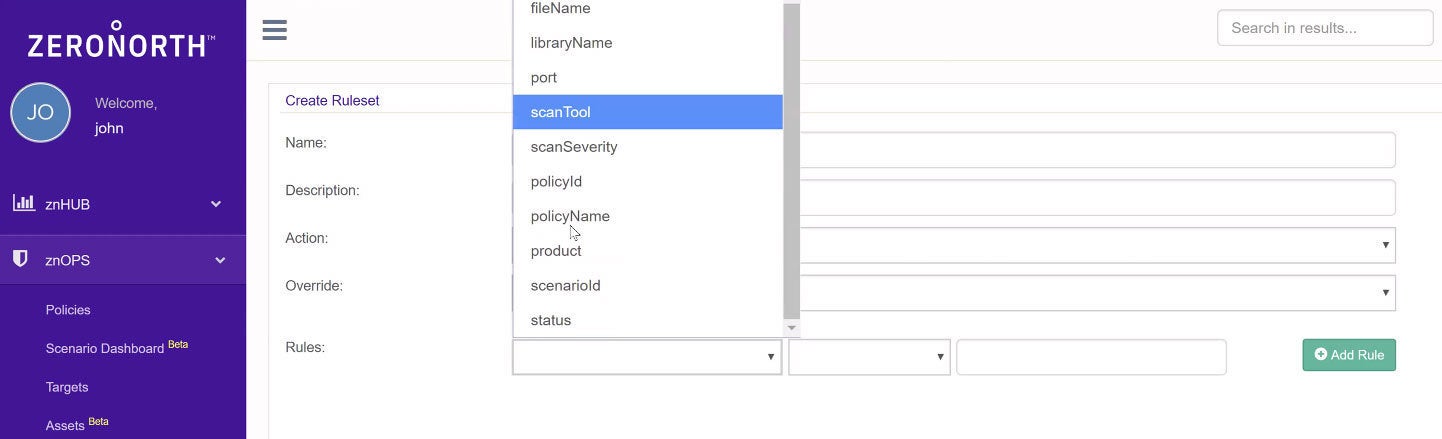This screenshot has height=439, width=1442.
Task: Click the Add Rule button
Action: click(x=1349, y=355)
